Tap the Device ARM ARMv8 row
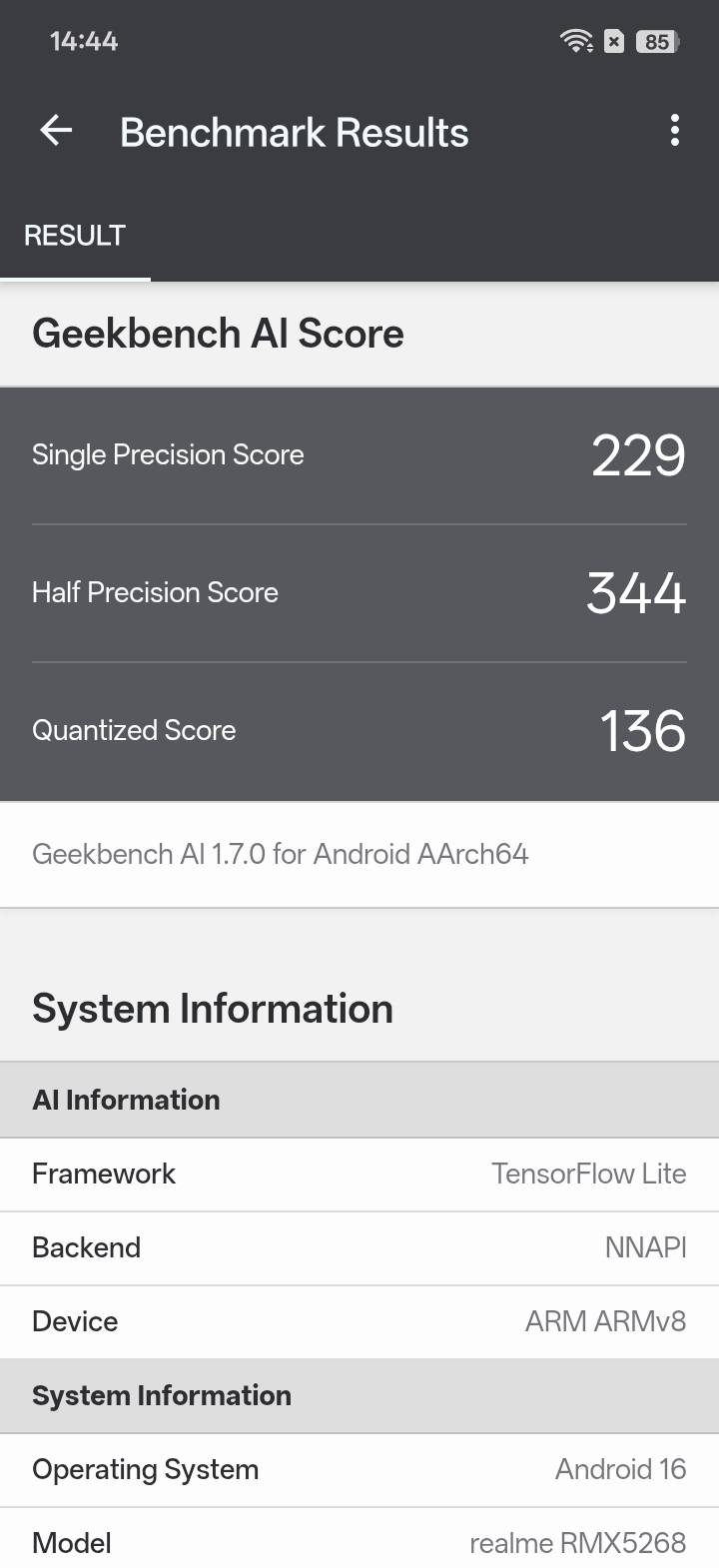The height and width of the screenshot is (1568, 719). (x=359, y=1322)
